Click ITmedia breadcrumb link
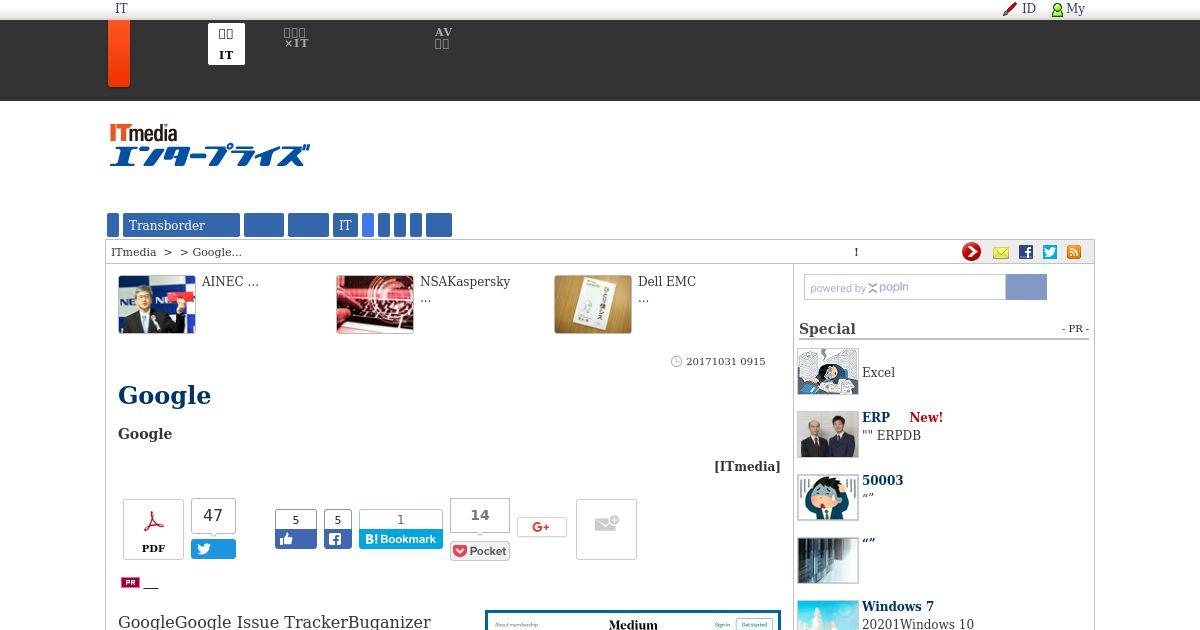Image resolution: width=1200 pixels, height=630 pixels. (134, 252)
